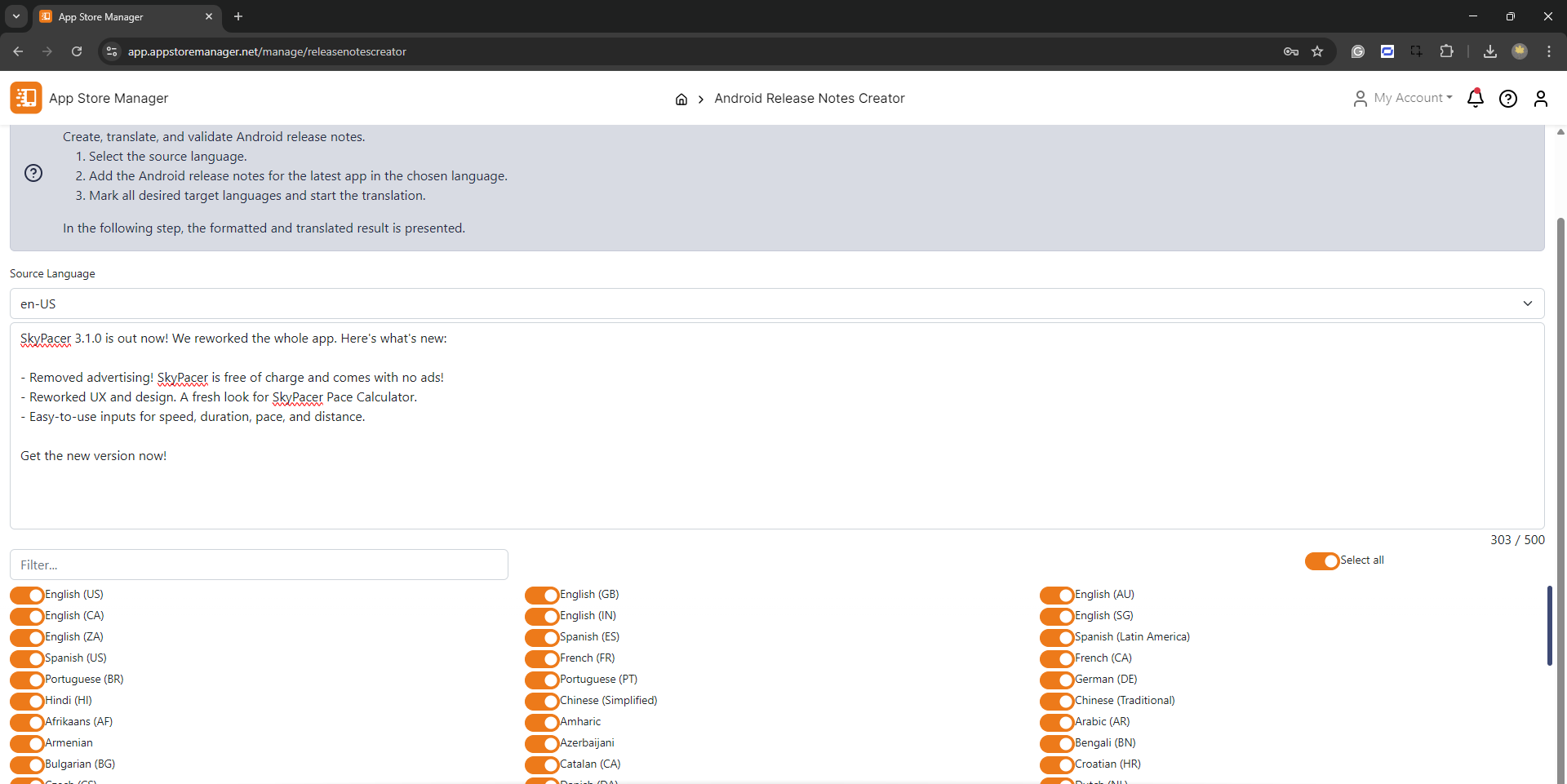Toggle the Hindi (HI) language switch
This screenshot has width=1567, height=784.
[x=27, y=701]
